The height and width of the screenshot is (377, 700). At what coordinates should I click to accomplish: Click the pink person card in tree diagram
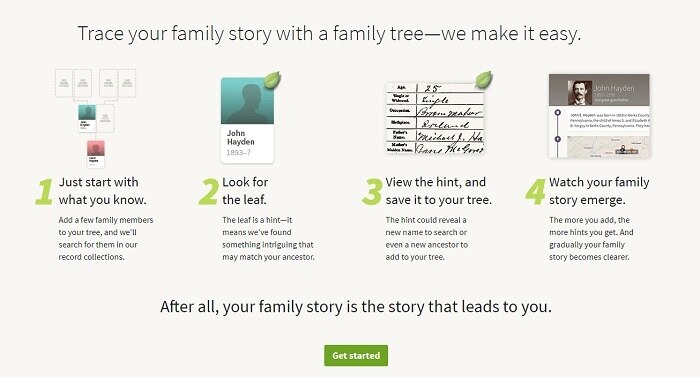[96, 154]
